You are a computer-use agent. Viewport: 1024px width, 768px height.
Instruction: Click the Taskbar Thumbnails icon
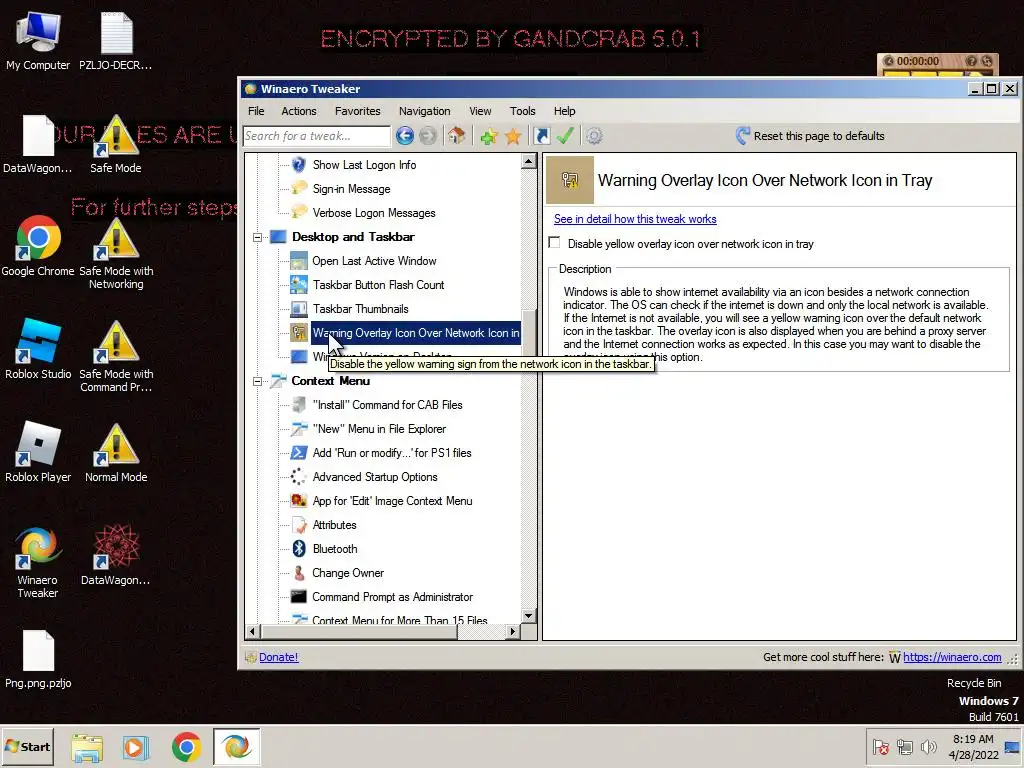[x=298, y=309]
